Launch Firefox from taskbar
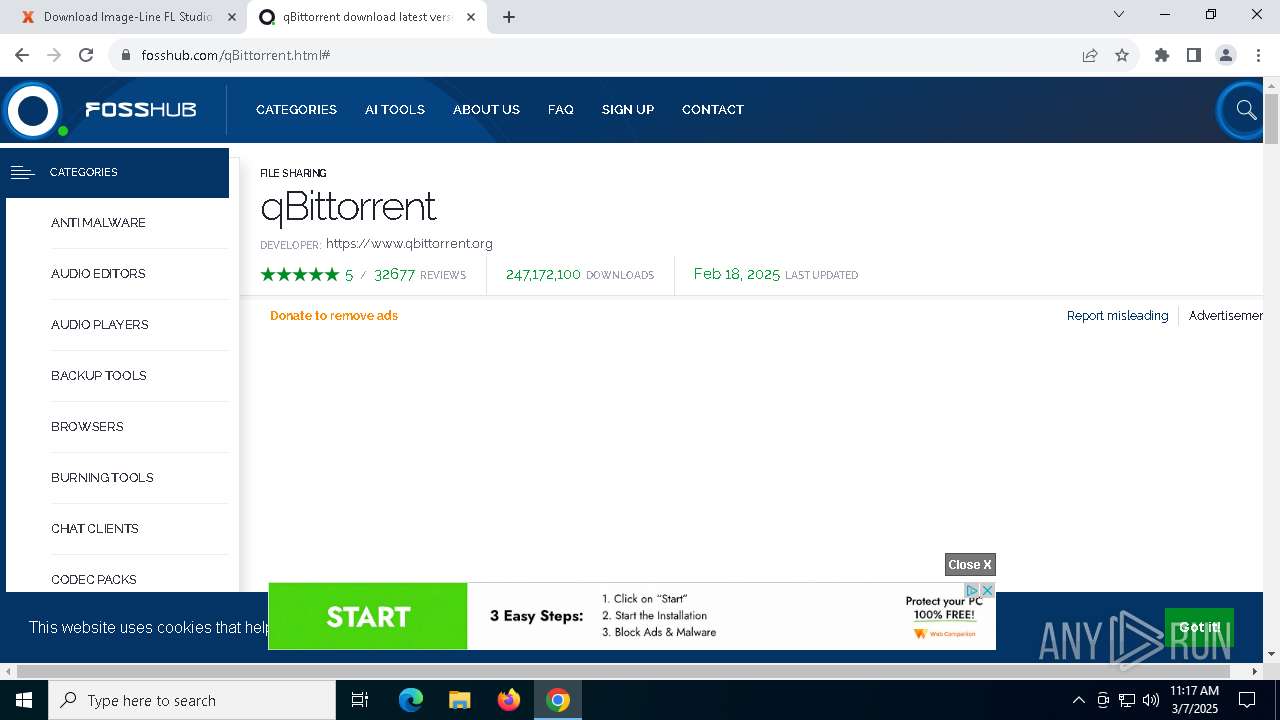This screenshot has width=1280, height=720. click(509, 700)
